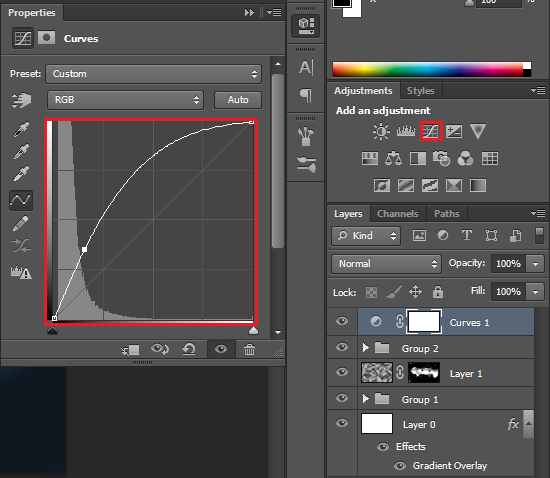550x478 pixels.
Task: Open the Normal blend mode dropdown
Action: (x=386, y=264)
